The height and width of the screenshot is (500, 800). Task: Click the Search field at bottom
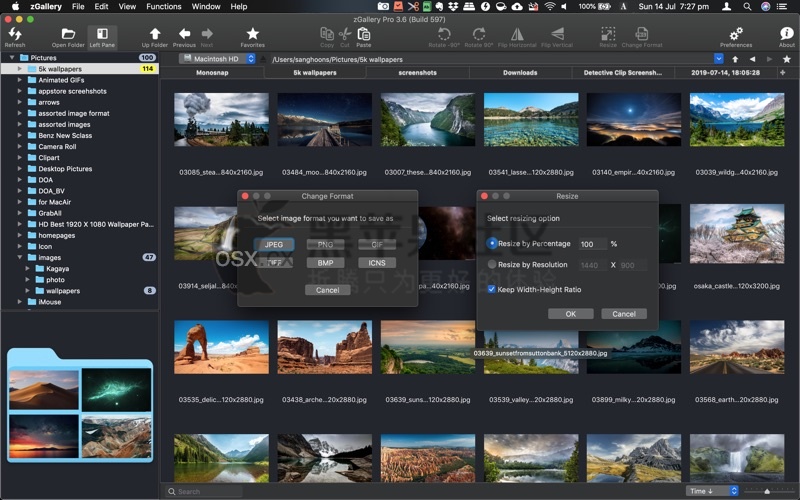pos(204,491)
